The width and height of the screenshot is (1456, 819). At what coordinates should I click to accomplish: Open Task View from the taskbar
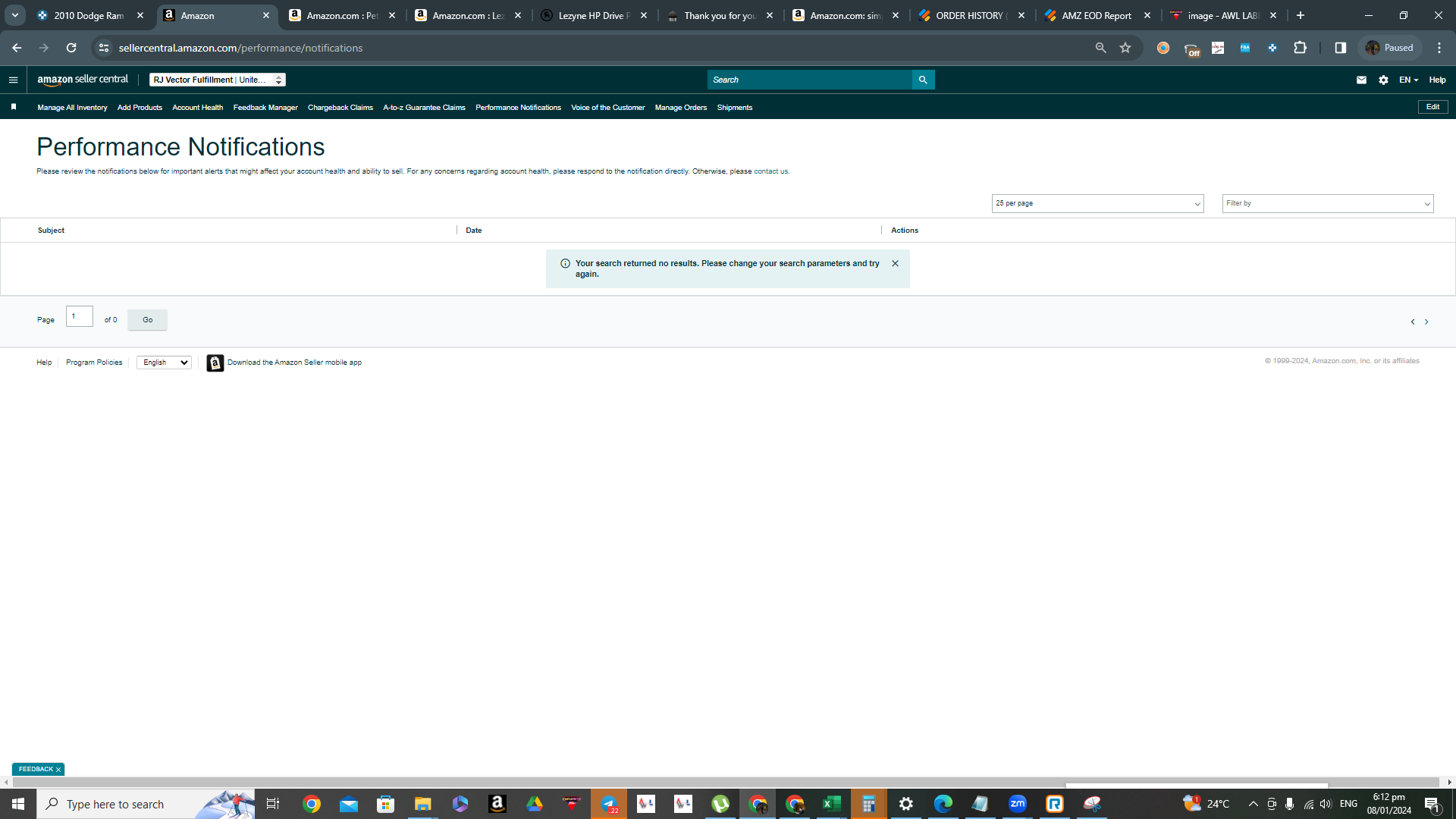pyautogui.click(x=273, y=804)
